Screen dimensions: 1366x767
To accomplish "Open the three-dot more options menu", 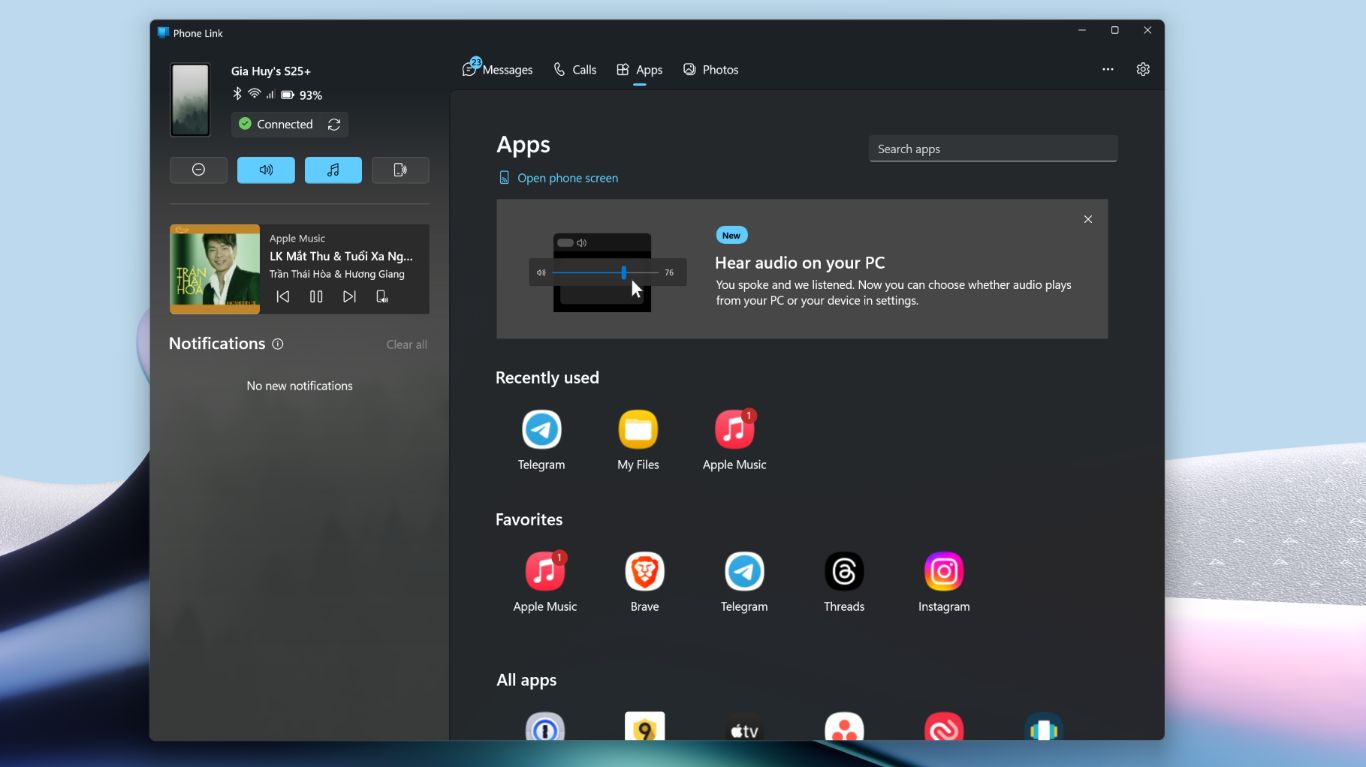I will coord(1108,70).
